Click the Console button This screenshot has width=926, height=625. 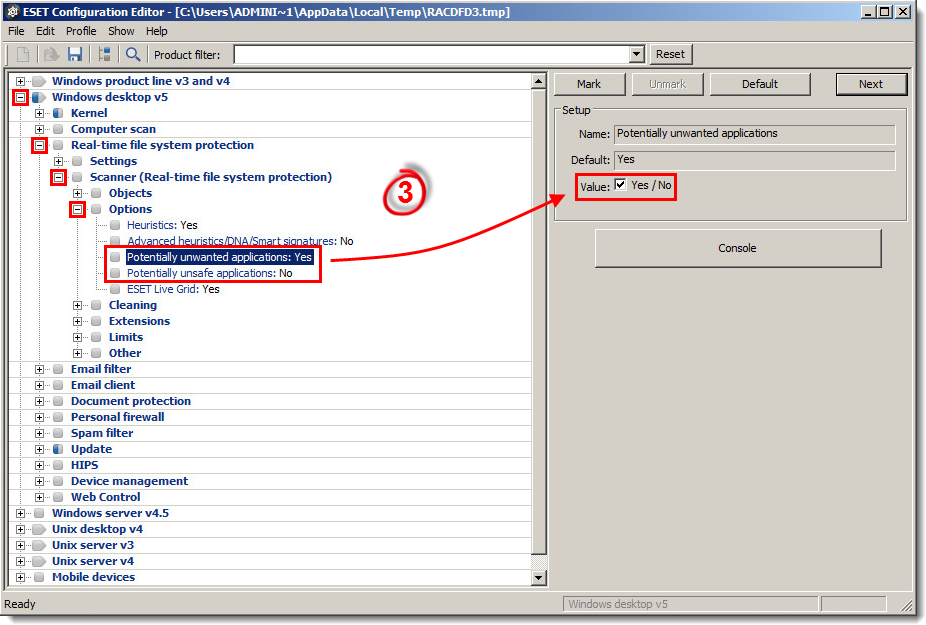coord(737,248)
